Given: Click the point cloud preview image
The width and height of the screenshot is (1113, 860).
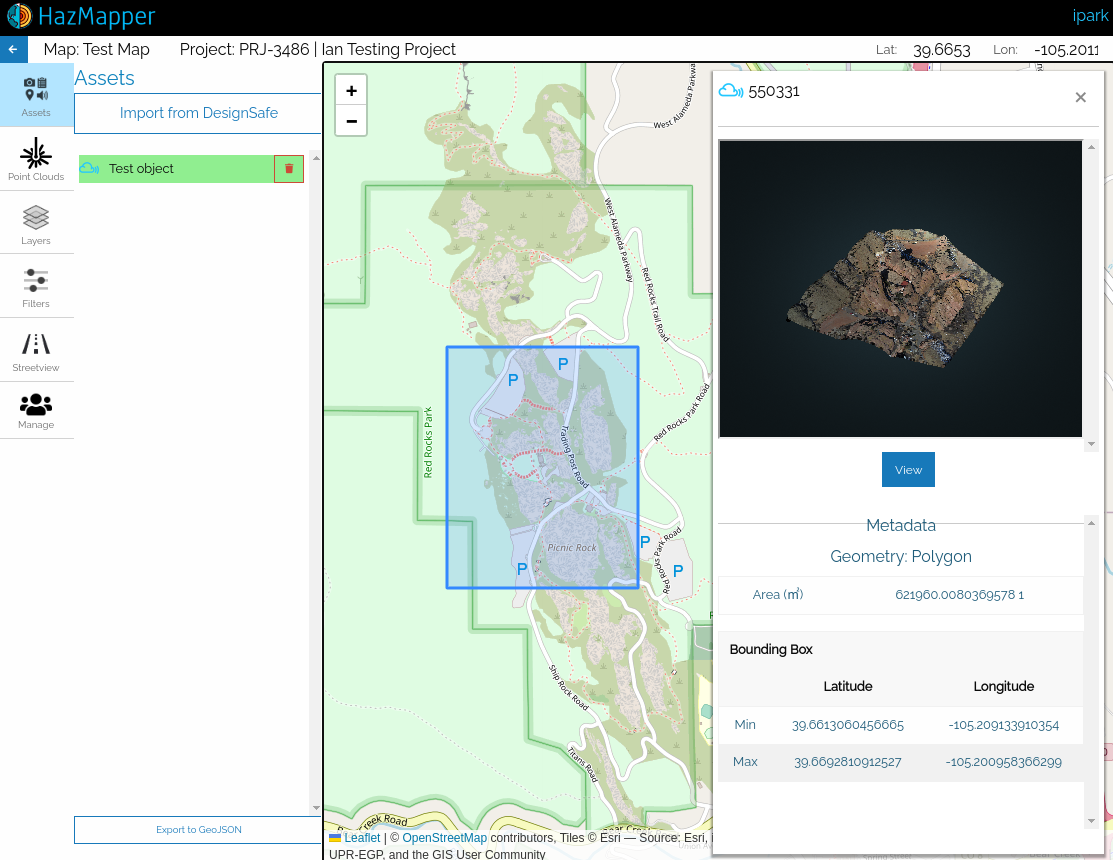Looking at the screenshot, I should (x=900, y=289).
